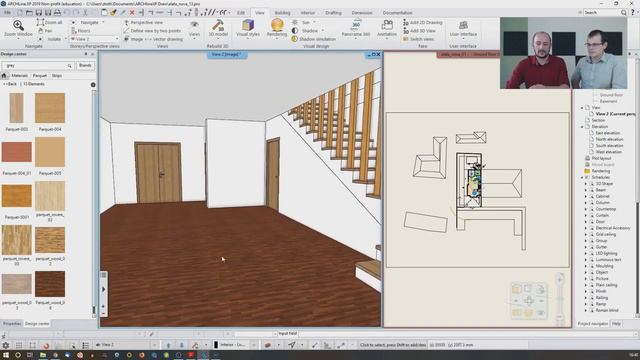640x360 pixels.
Task: Click the settings gear in bottom toolbar
Action: pos(6,345)
